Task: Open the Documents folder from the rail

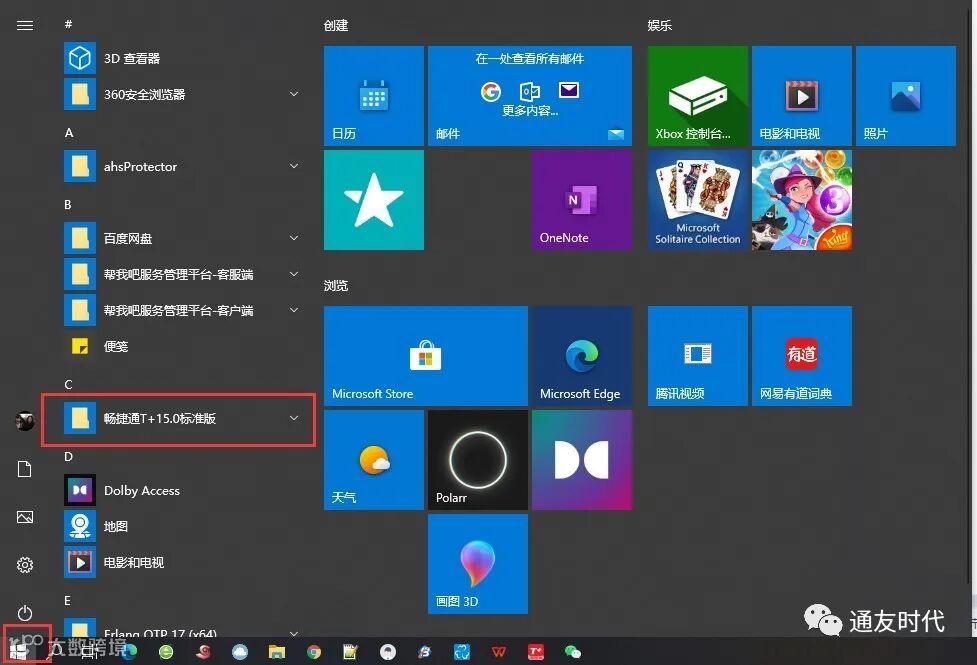Action: click(25, 469)
